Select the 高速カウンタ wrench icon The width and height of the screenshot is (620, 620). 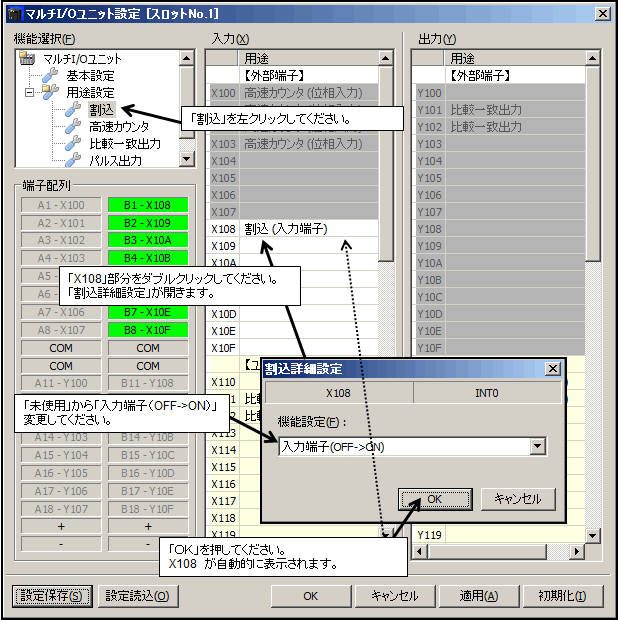(x=72, y=126)
